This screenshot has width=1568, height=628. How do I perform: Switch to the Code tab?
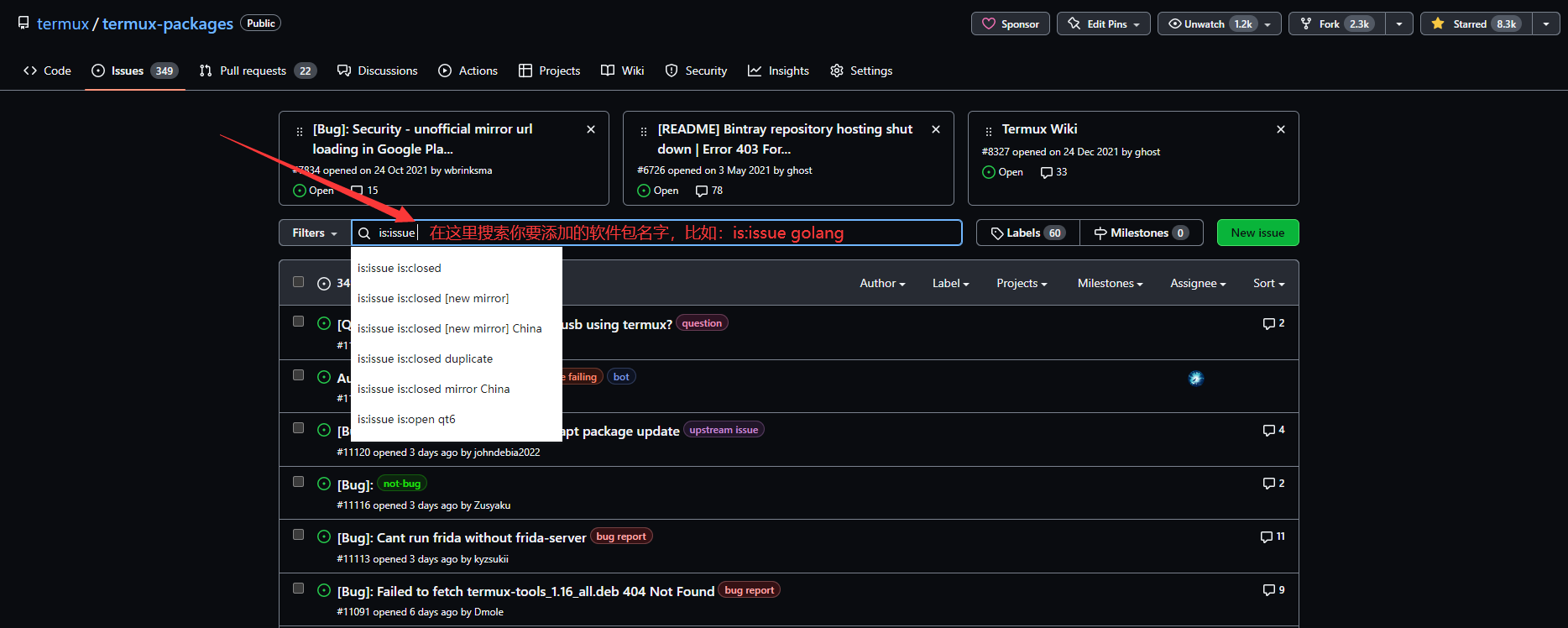[47, 71]
